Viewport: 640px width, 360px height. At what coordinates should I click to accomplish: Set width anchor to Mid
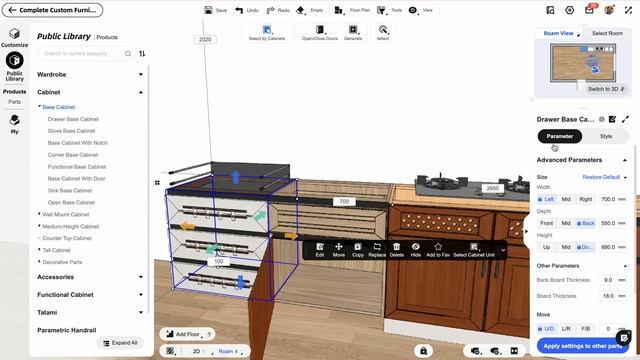pyautogui.click(x=566, y=199)
